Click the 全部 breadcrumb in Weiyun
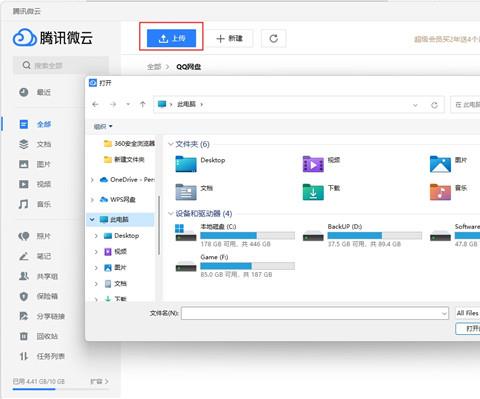Viewport: 480px width, 399px height. (x=154, y=67)
